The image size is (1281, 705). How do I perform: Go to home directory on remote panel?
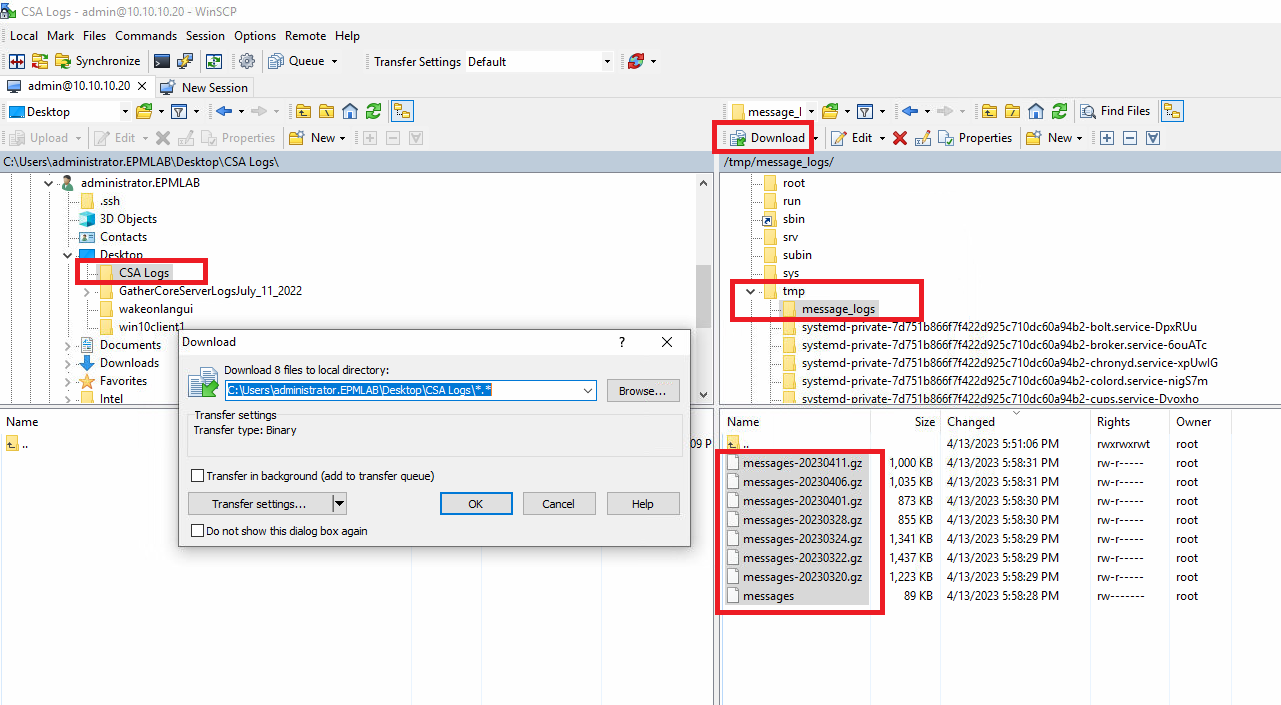(1035, 111)
